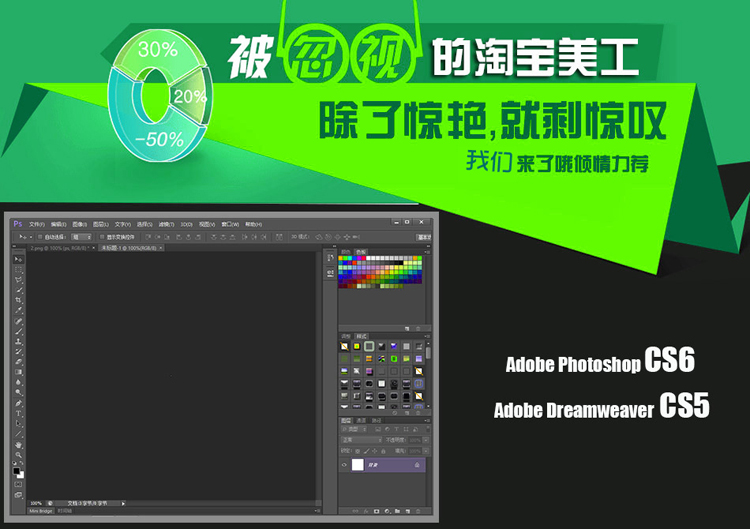Create new layer icon in Layers panel
The height and width of the screenshot is (529, 750).
tap(408, 511)
